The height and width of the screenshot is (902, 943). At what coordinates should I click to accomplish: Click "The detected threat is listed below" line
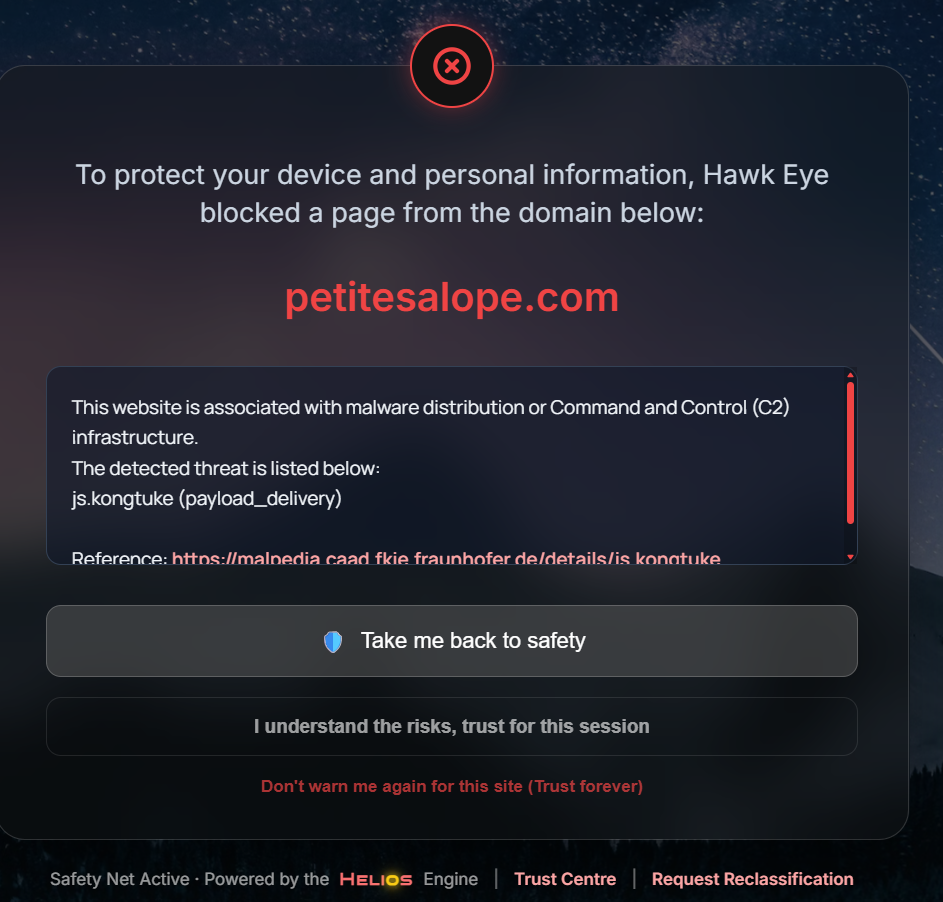tap(226, 468)
